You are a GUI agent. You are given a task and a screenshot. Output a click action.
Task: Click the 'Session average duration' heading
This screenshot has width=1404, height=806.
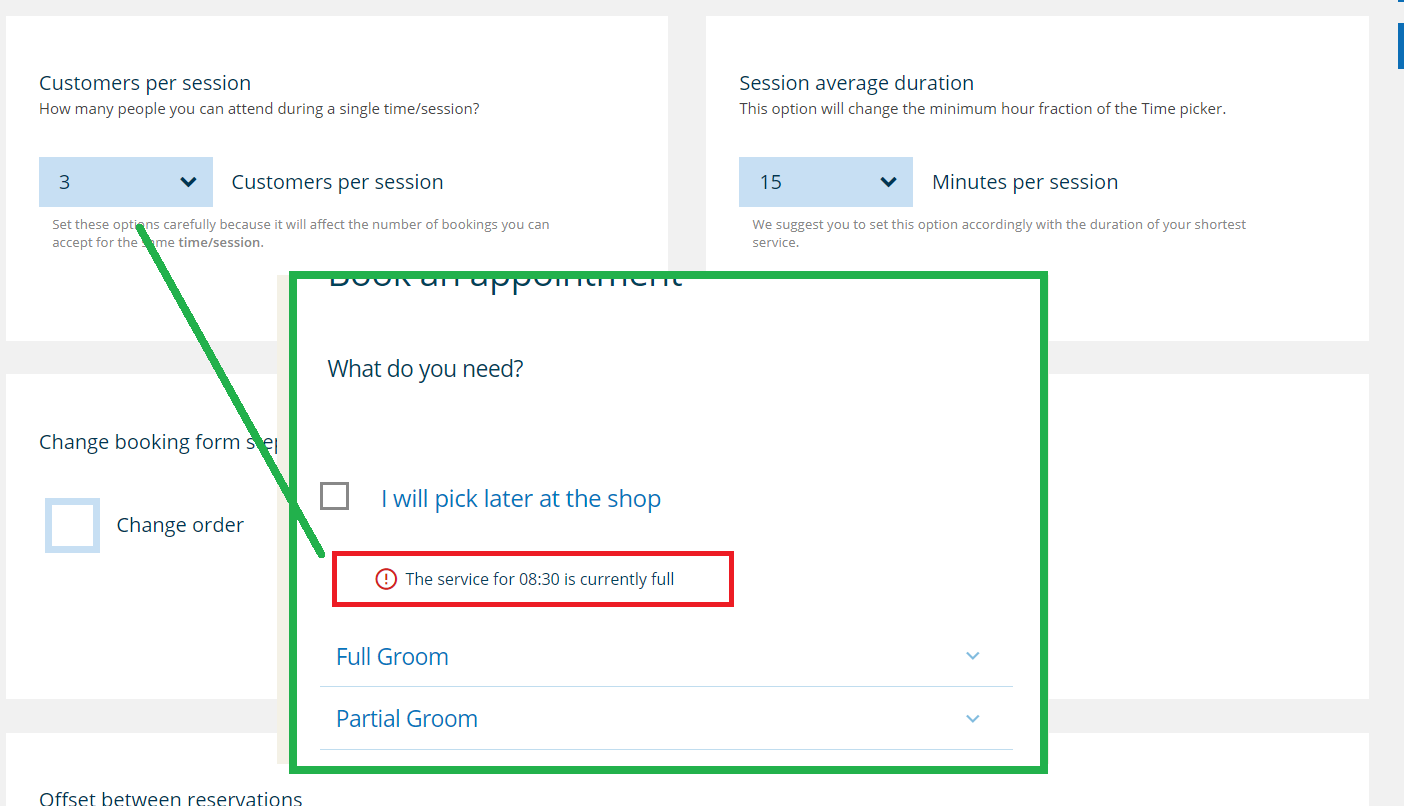click(x=856, y=83)
